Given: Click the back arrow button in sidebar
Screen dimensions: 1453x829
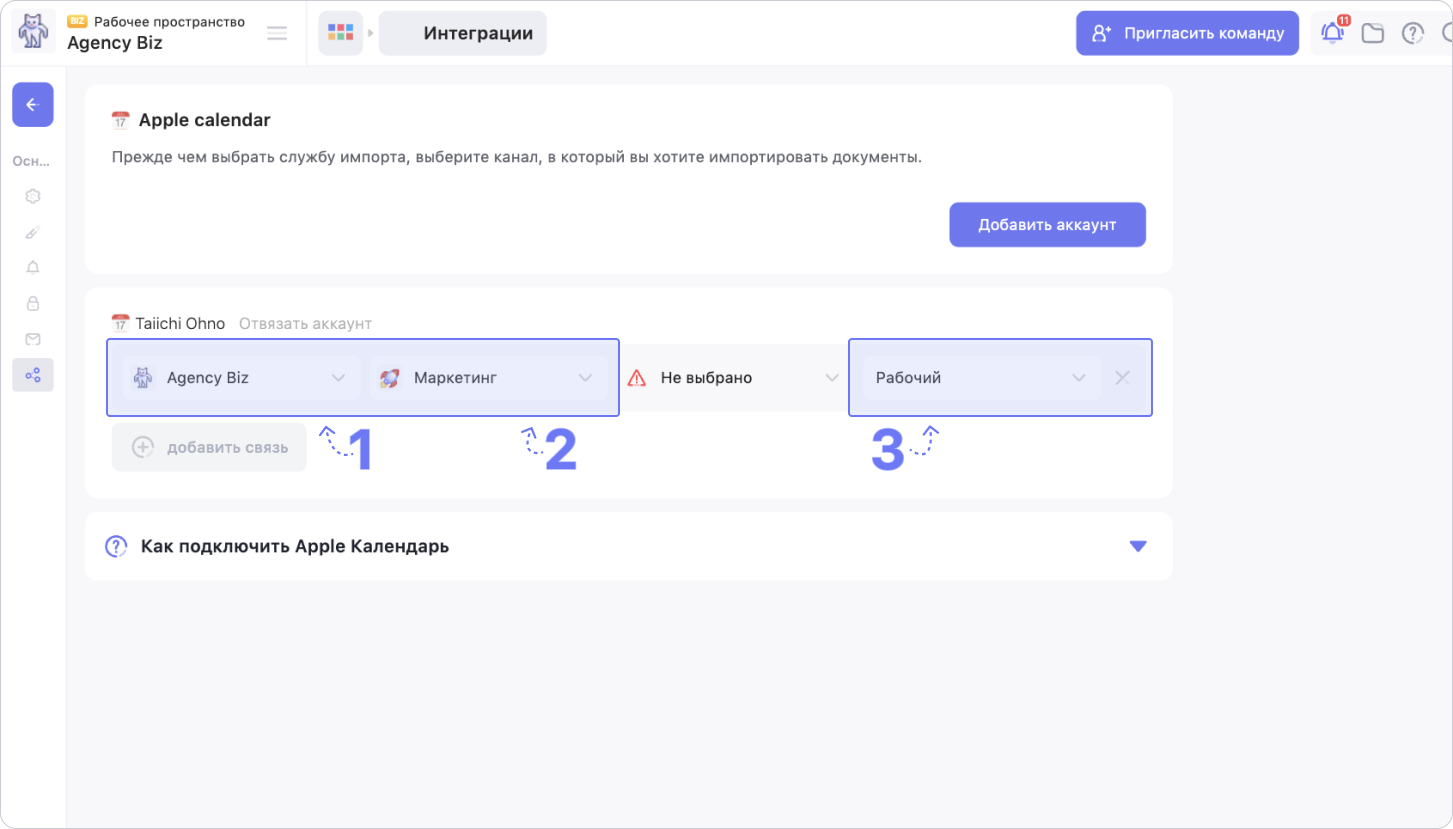Looking at the screenshot, I should coord(32,104).
